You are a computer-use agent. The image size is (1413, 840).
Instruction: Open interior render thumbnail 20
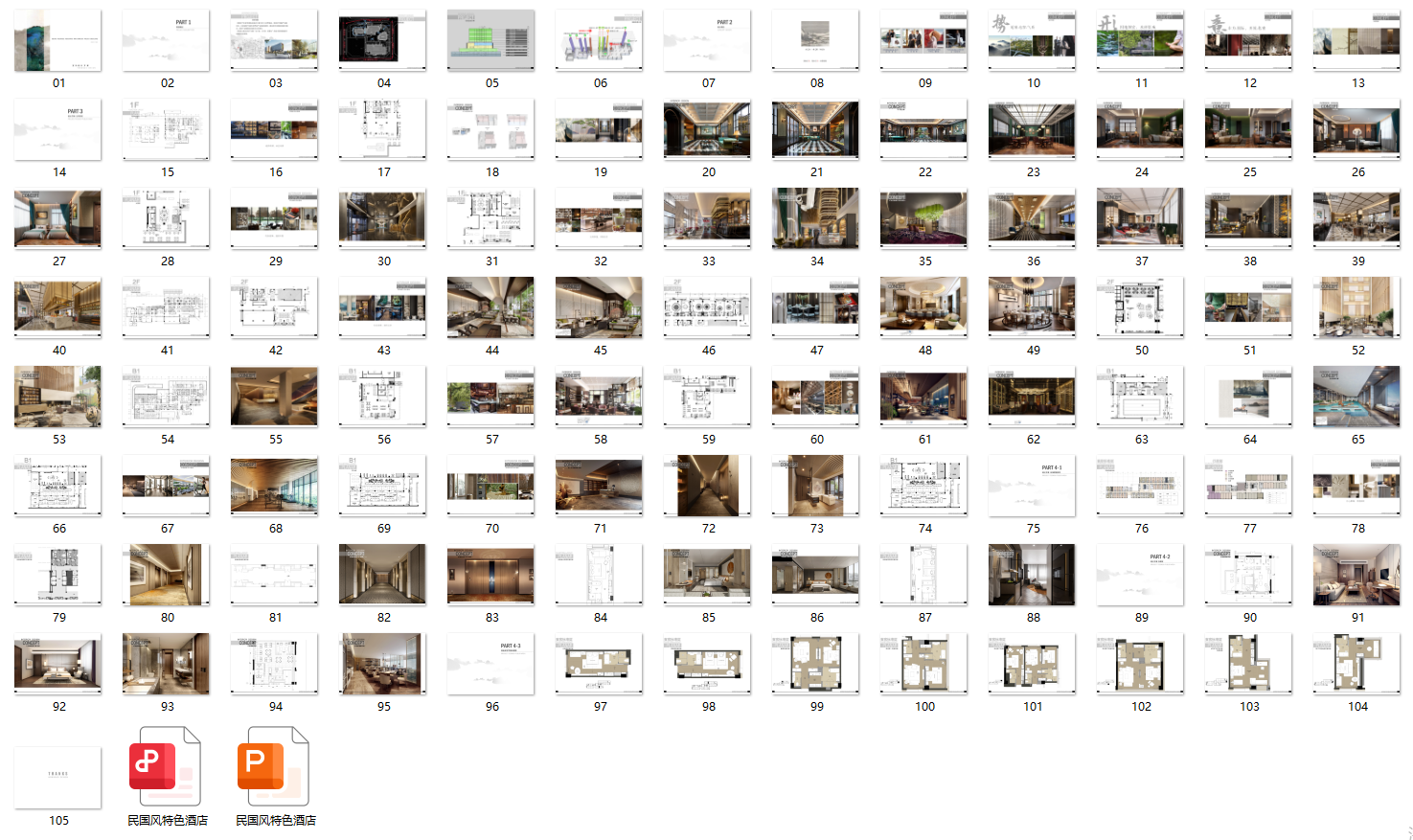tap(707, 129)
